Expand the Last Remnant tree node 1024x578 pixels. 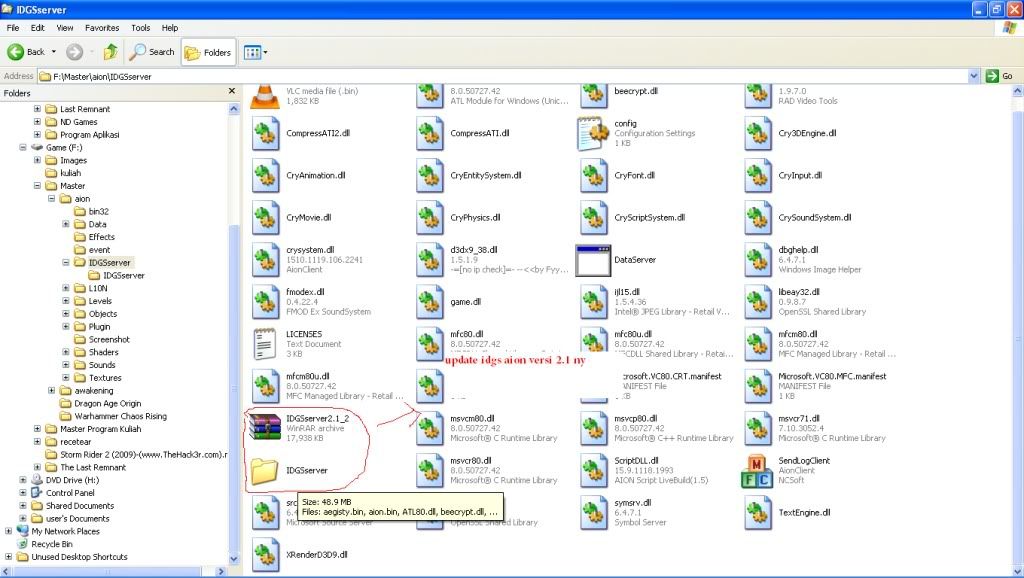[x=37, y=109]
